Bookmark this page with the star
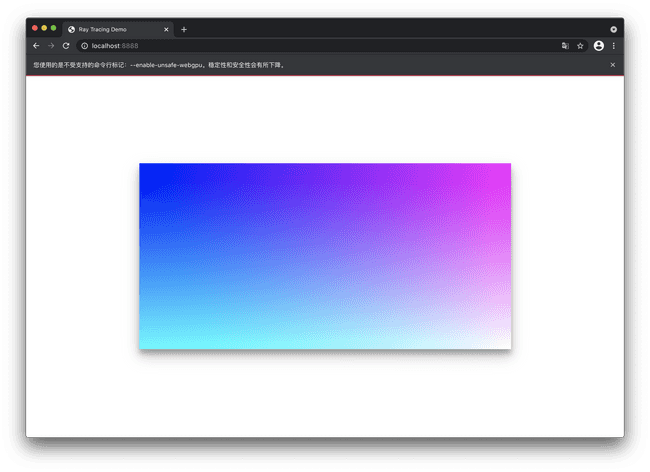 click(580, 46)
